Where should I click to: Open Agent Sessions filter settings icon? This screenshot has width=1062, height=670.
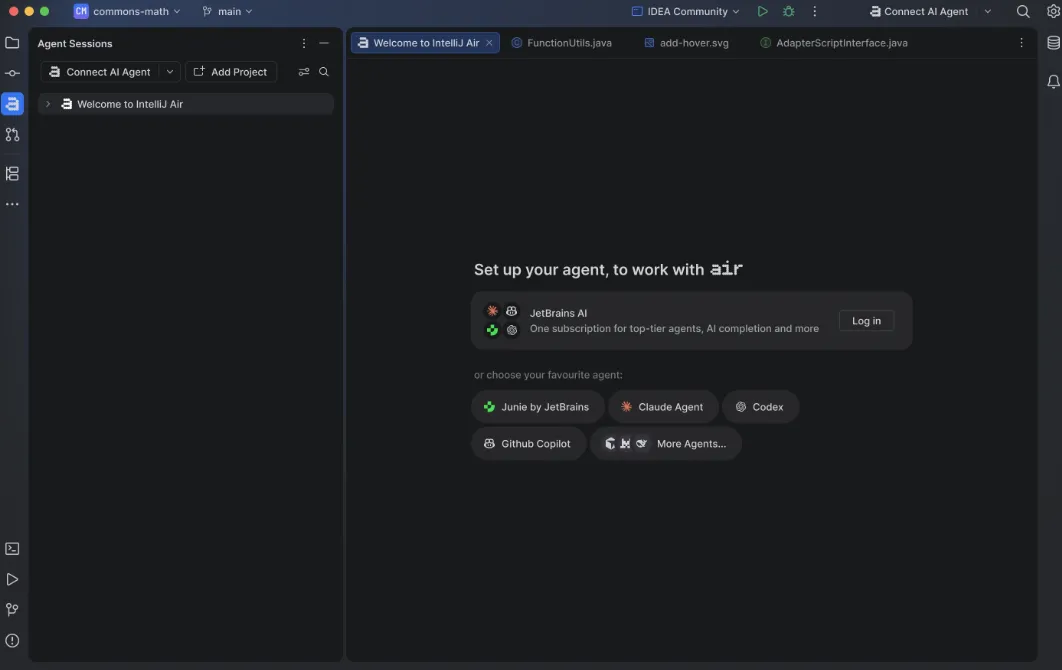[x=303, y=72]
